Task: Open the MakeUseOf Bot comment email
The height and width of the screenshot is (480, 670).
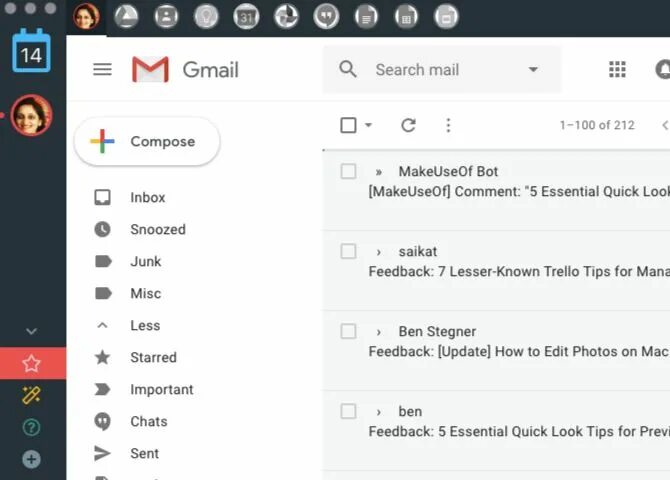Action: pos(496,191)
